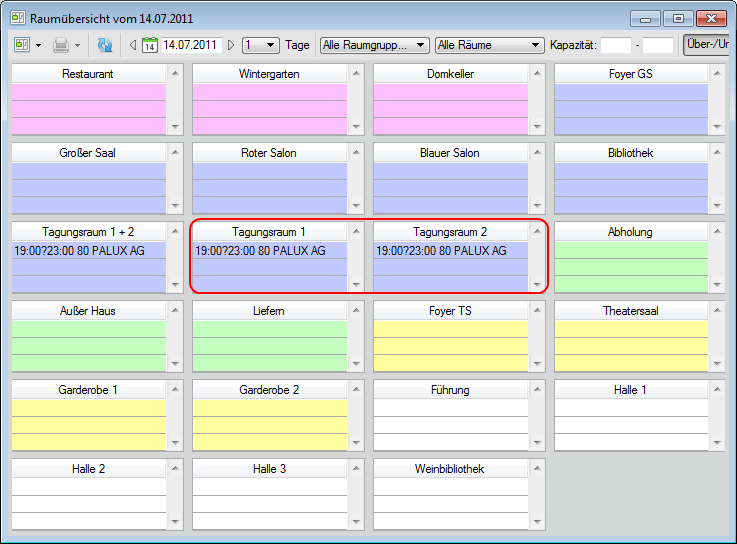
Task: Click the Tagungsraum 1 header button
Action: point(269,232)
